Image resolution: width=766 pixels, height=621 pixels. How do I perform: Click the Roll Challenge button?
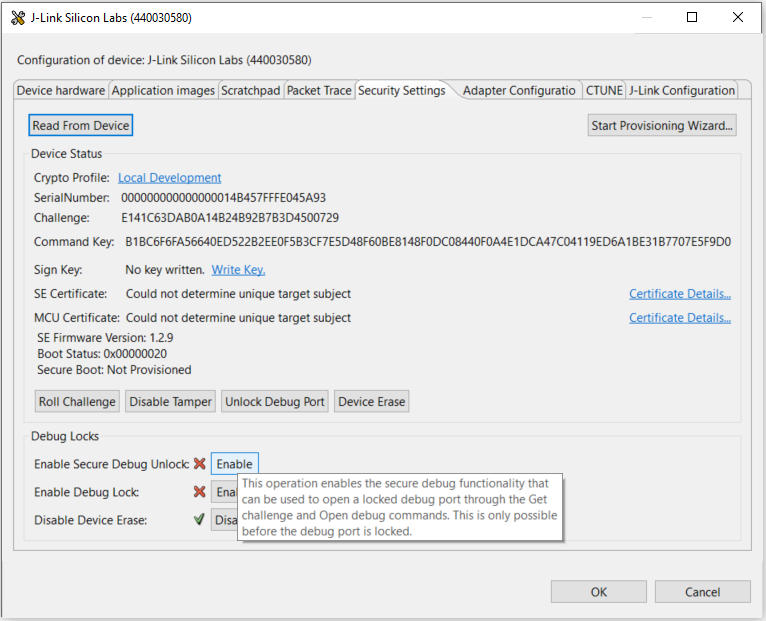coord(77,402)
